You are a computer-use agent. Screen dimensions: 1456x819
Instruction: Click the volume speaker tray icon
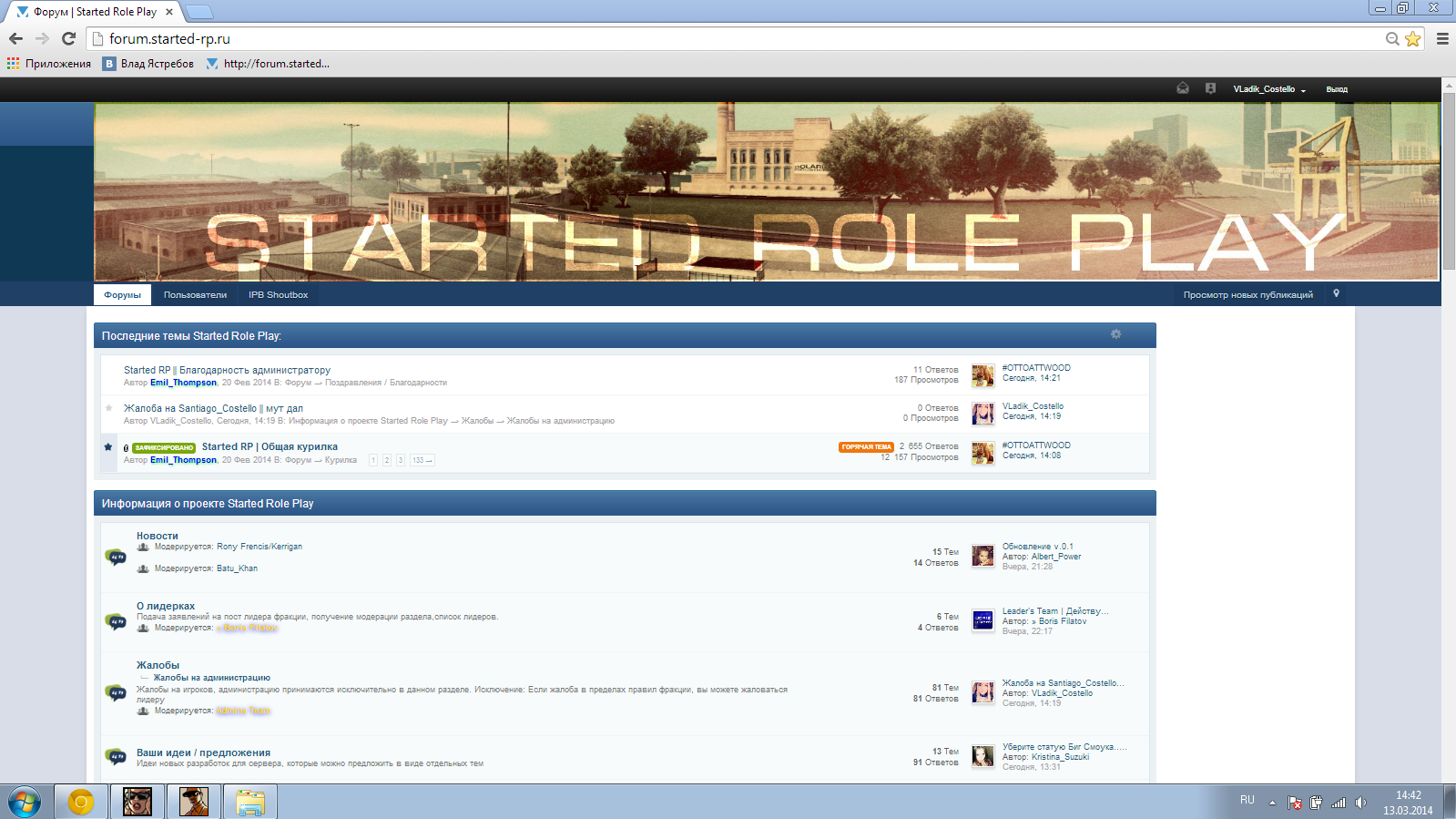coord(1360,803)
